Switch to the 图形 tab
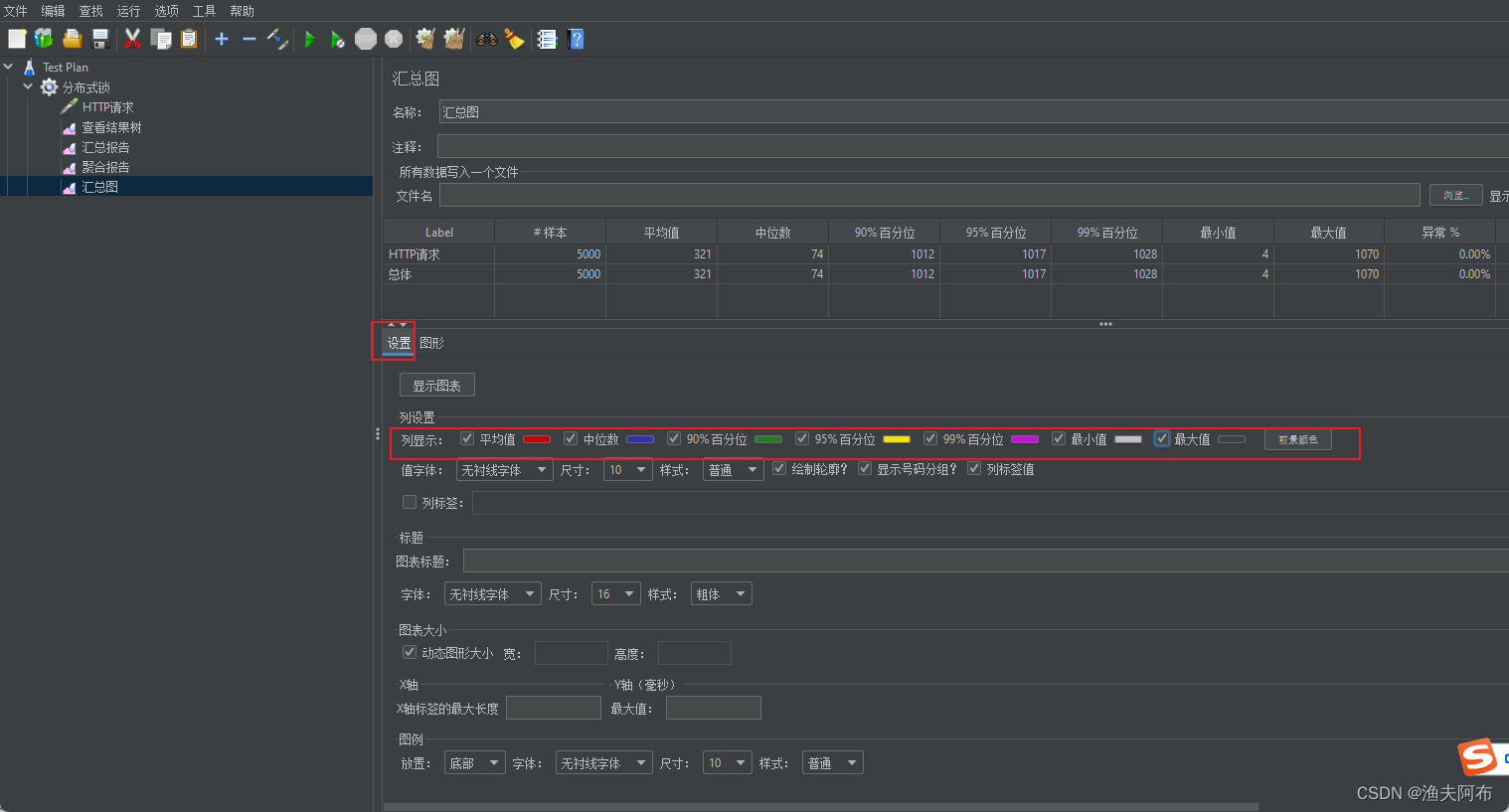 pyautogui.click(x=431, y=343)
